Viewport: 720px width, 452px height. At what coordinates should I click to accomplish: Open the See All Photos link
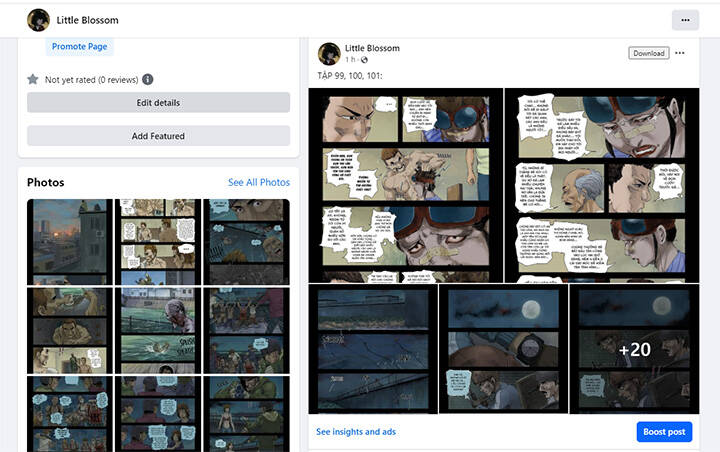pos(259,183)
